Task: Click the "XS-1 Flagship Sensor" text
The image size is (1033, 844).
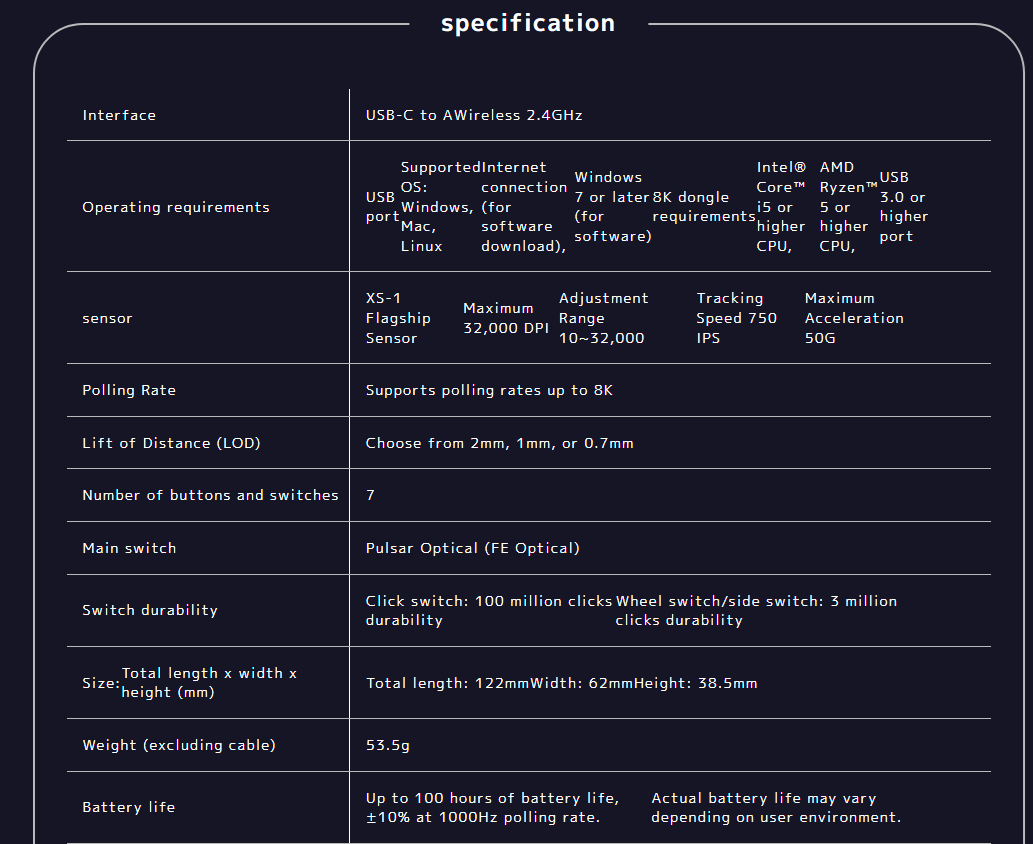Action: (x=398, y=318)
